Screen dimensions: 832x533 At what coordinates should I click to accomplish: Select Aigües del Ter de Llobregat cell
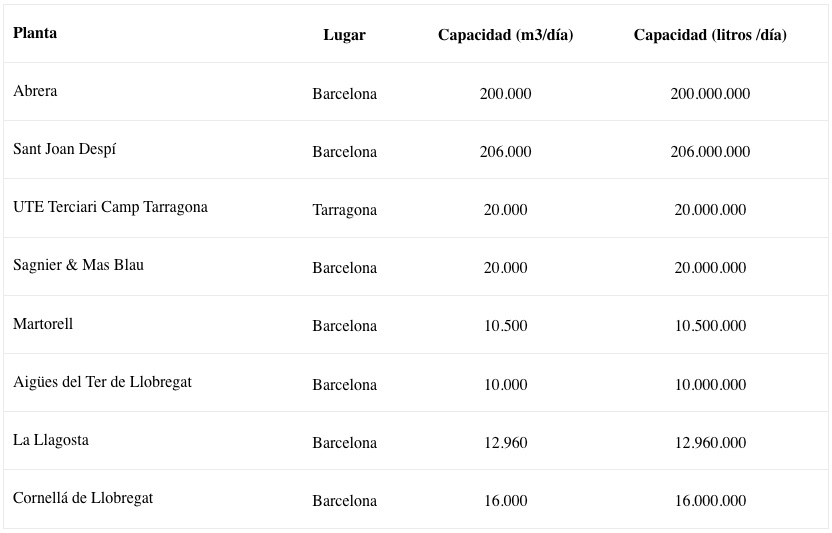(102, 382)
